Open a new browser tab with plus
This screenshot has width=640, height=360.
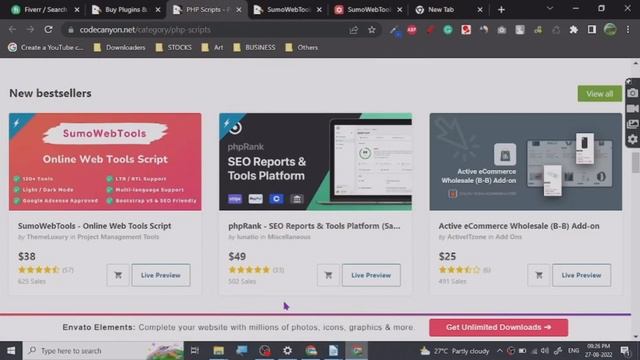point(501,9)
